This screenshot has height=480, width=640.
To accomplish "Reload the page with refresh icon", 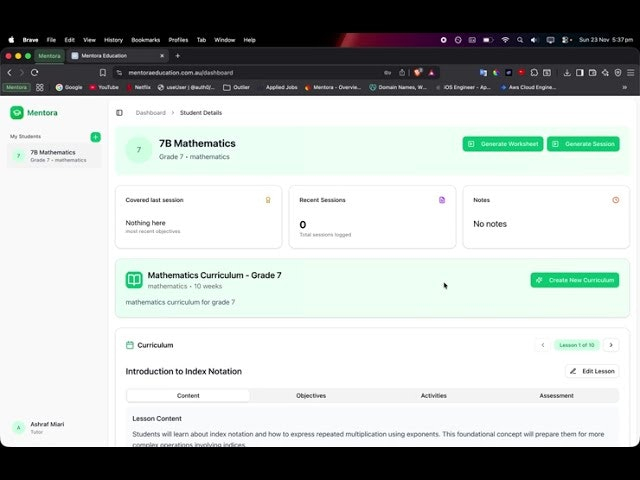I will tap(35, 72).
